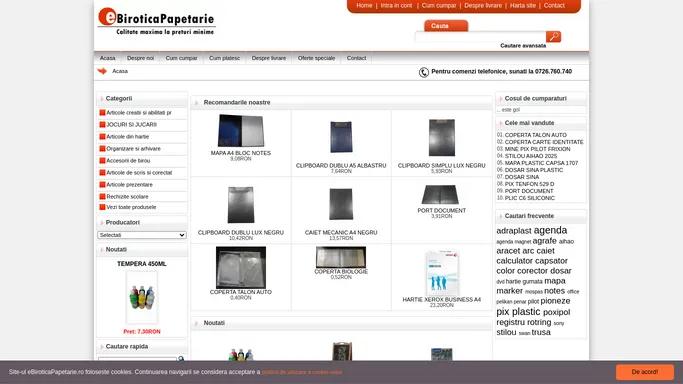
Task: Click the stilou search tag
Action: tap(506, 332)
